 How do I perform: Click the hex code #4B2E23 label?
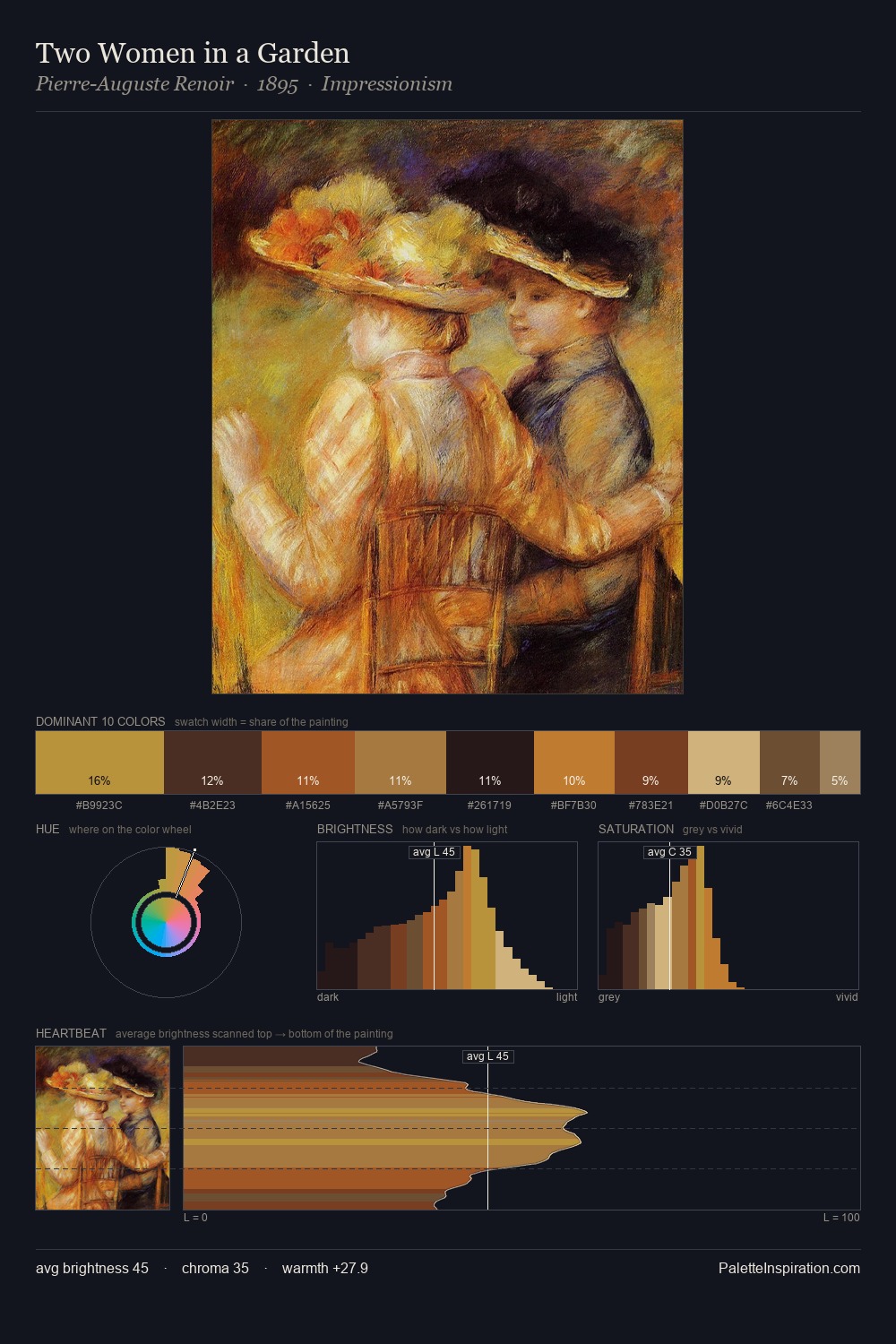(212, 805)
